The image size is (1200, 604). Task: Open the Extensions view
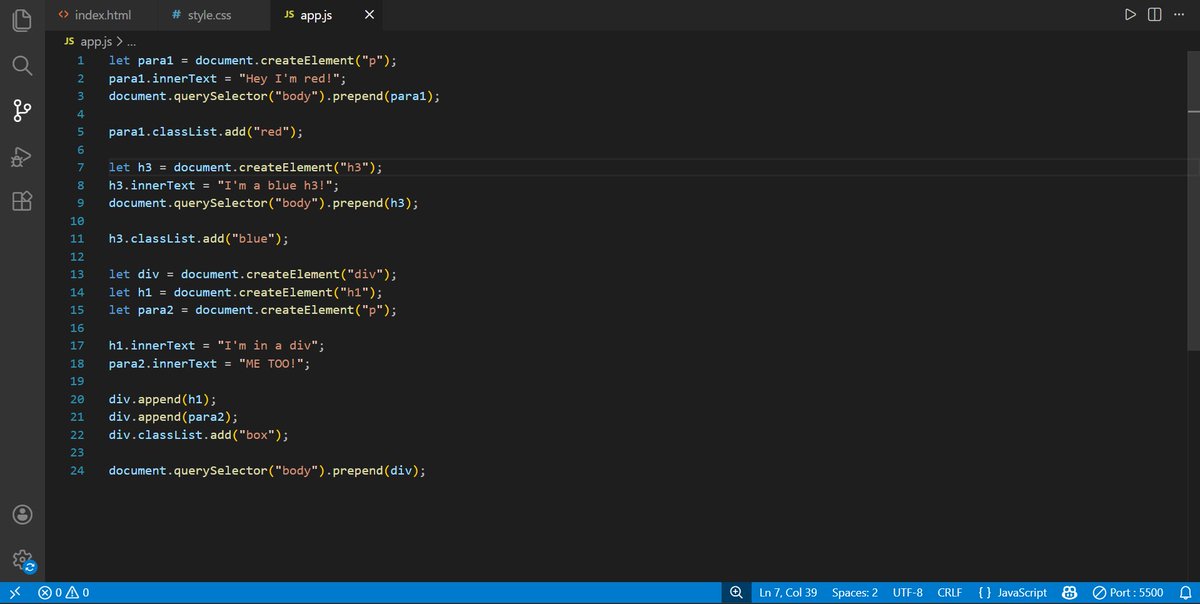point(23,201)
